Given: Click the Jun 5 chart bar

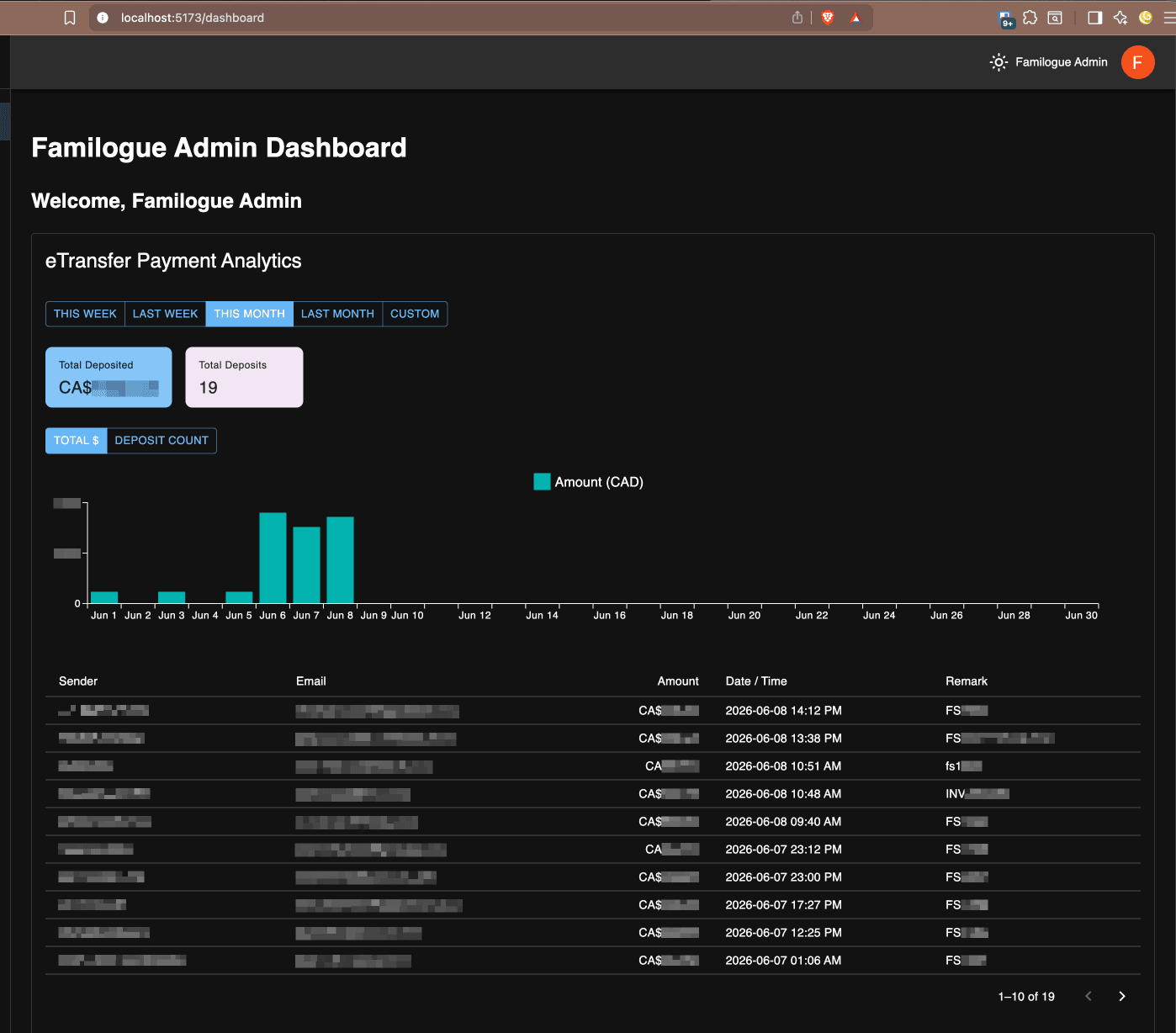Looking at the screenshot, I should coord(239,597).
